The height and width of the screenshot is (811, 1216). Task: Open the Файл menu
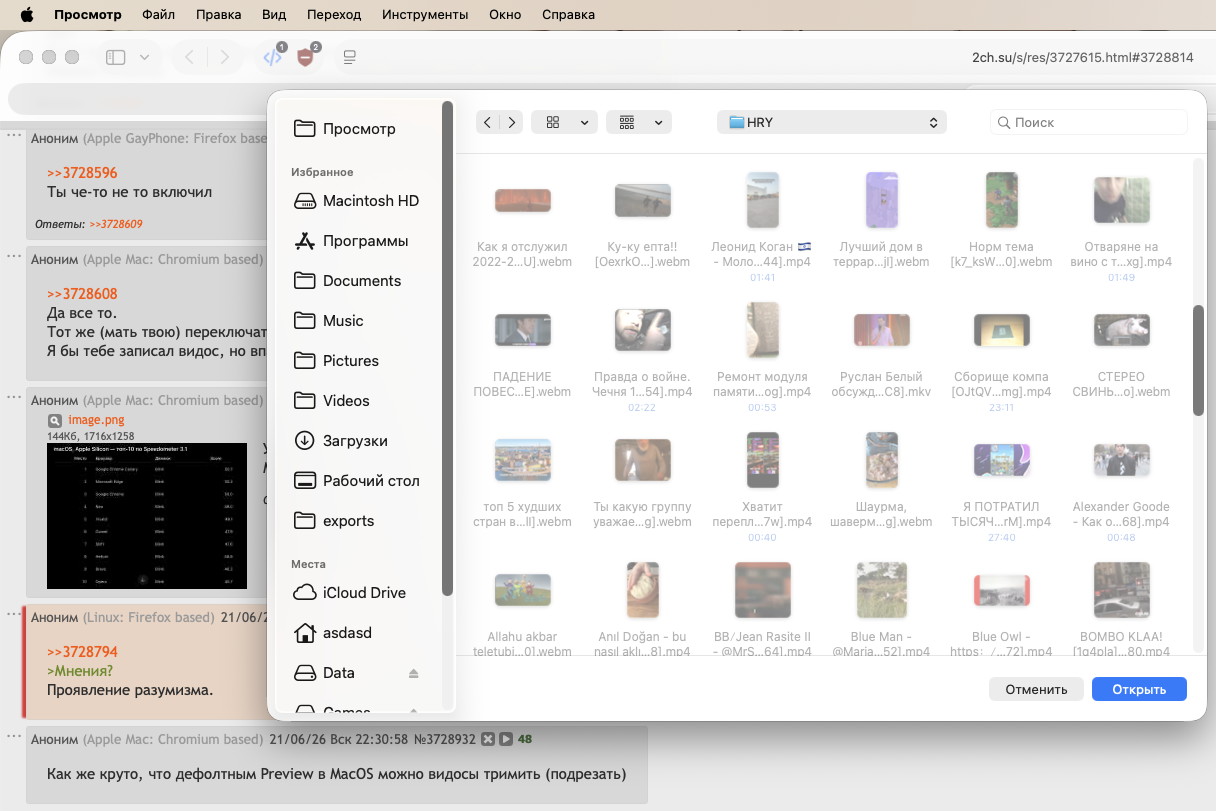click(x=158, y=15)
